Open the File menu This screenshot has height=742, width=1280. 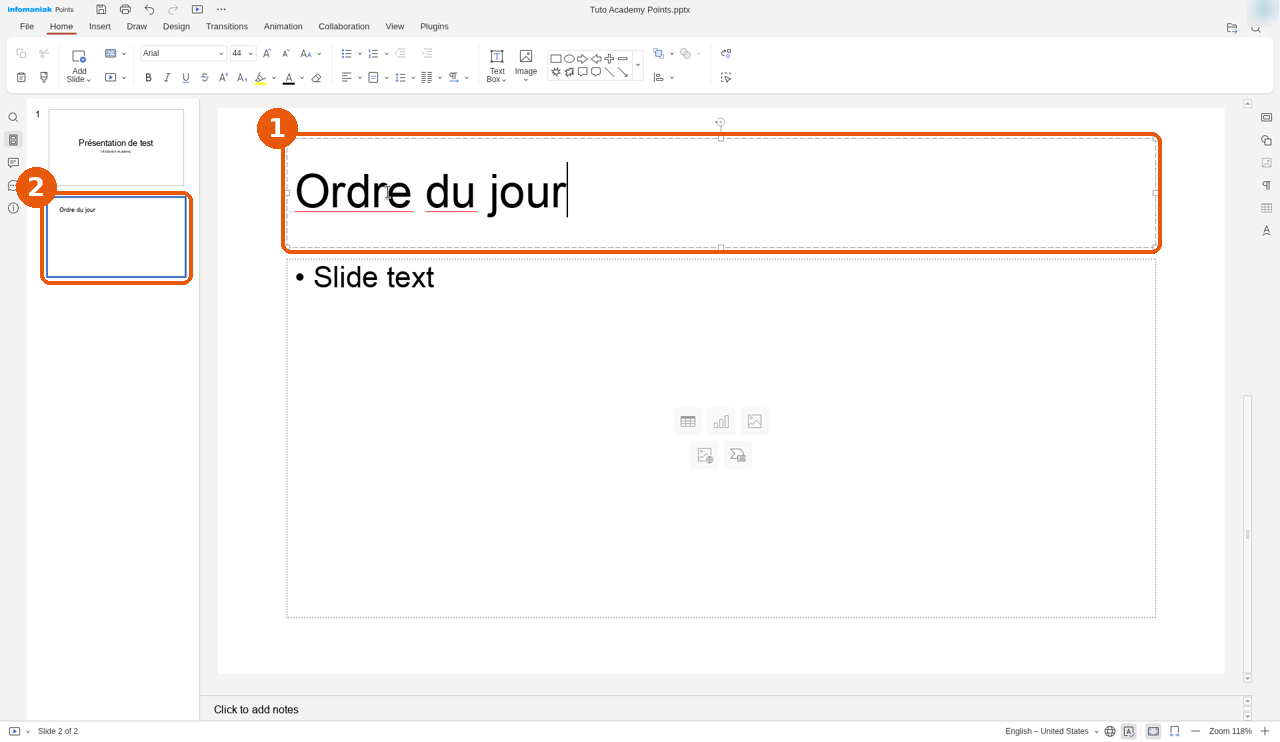coord(27,26)
